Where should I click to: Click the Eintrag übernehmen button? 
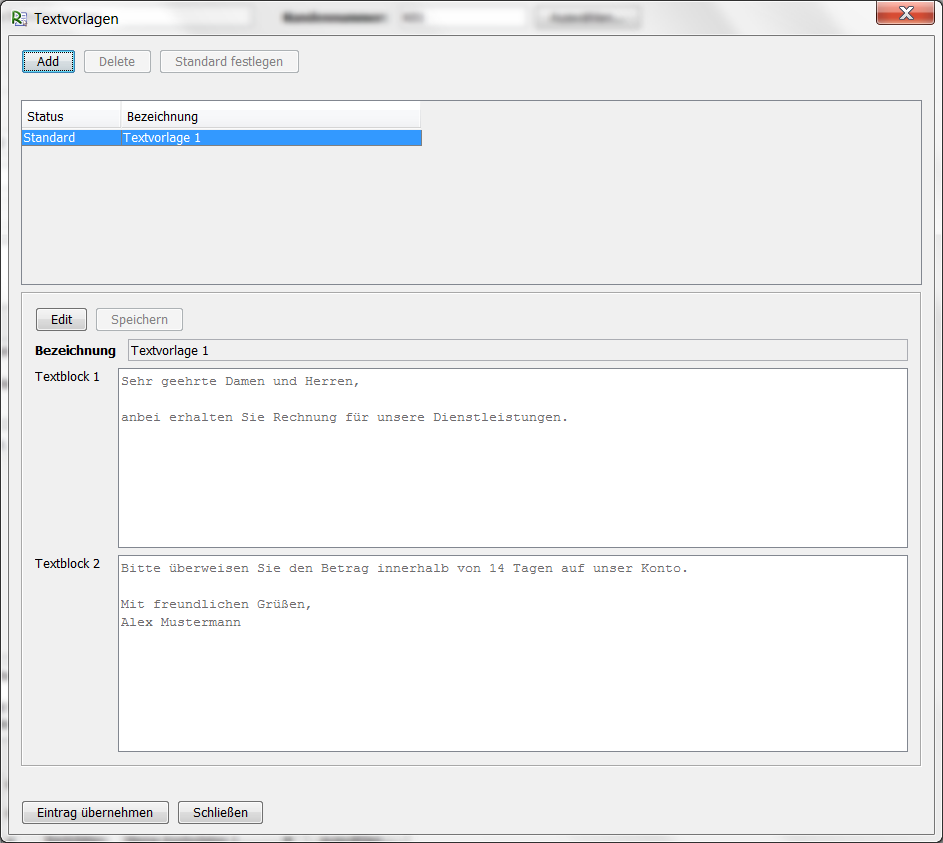(x=95, y=812)
